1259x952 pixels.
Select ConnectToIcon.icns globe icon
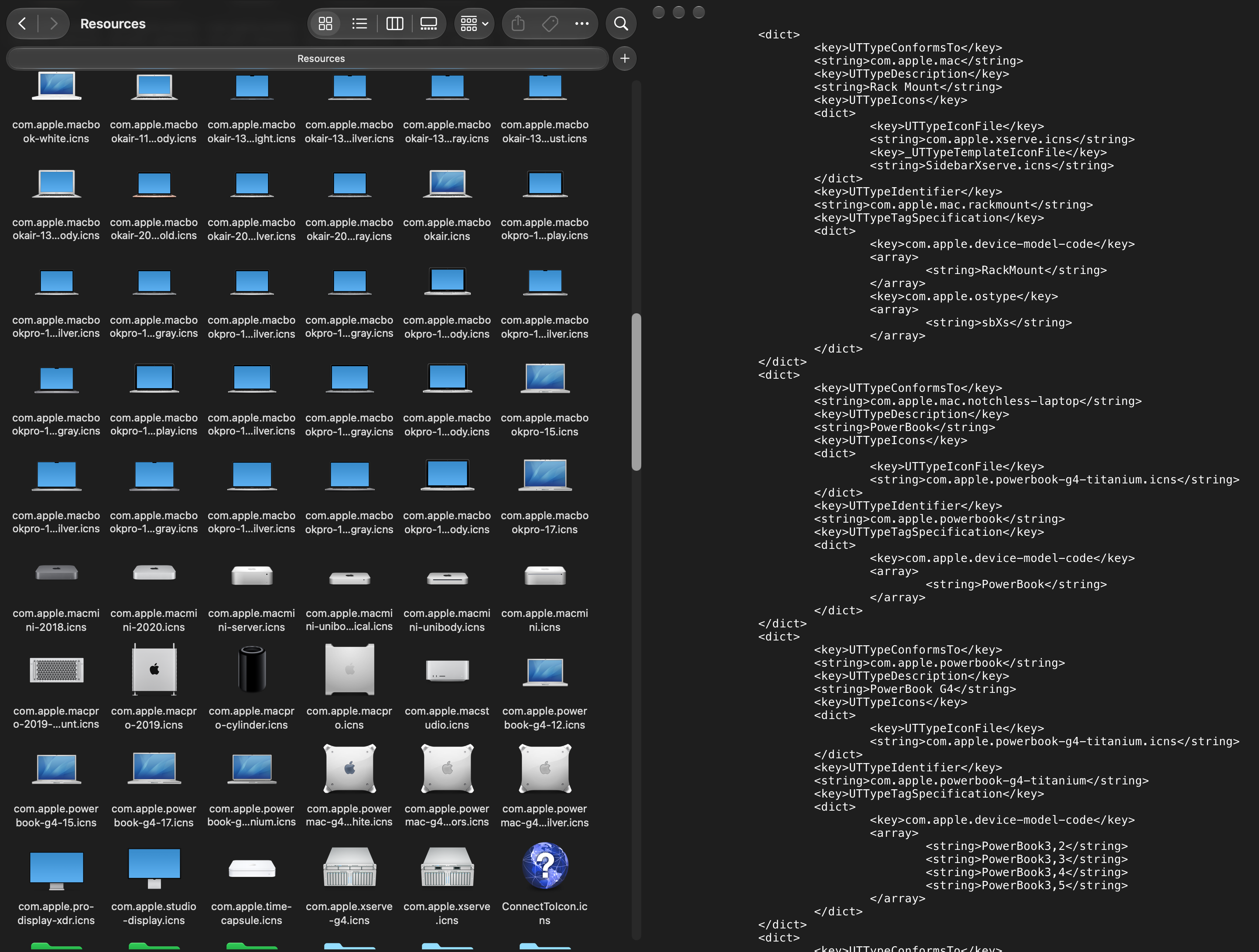point(545,866)
